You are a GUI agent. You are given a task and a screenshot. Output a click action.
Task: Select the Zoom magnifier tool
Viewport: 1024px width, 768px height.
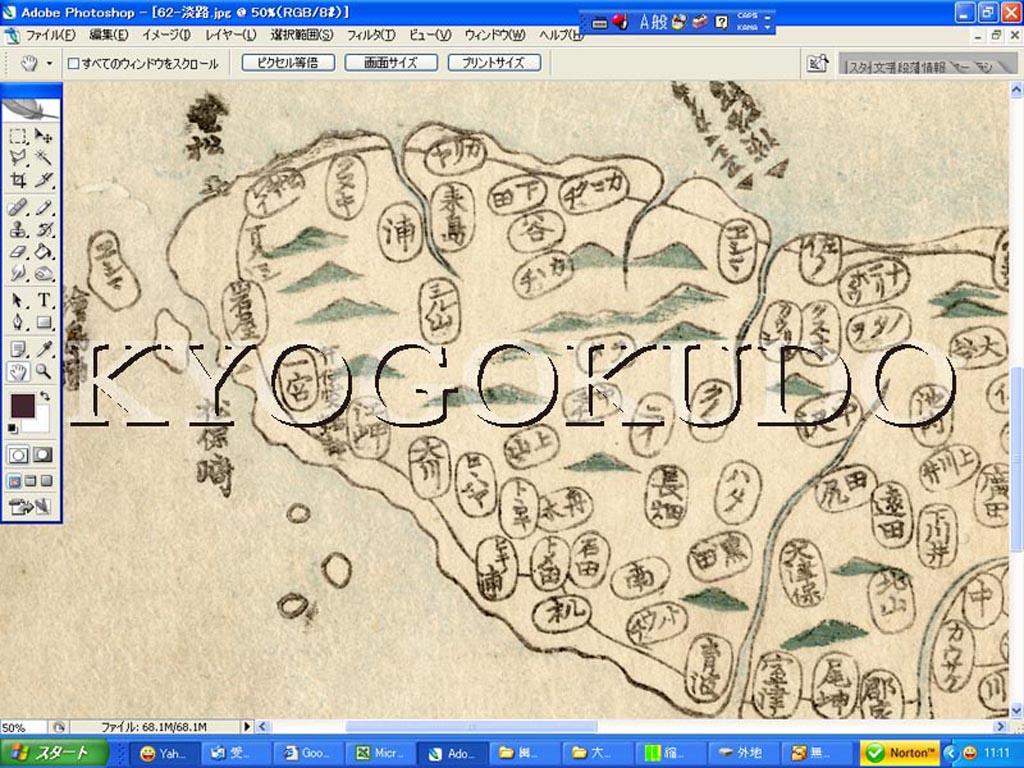(x=43, y=372)
